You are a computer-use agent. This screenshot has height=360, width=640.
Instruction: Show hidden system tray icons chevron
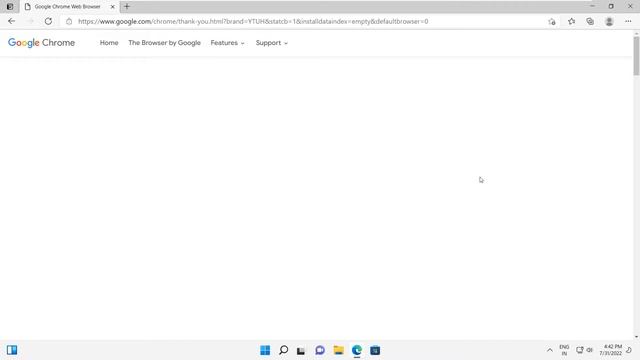pyautogui.click(x=550, y=350)
